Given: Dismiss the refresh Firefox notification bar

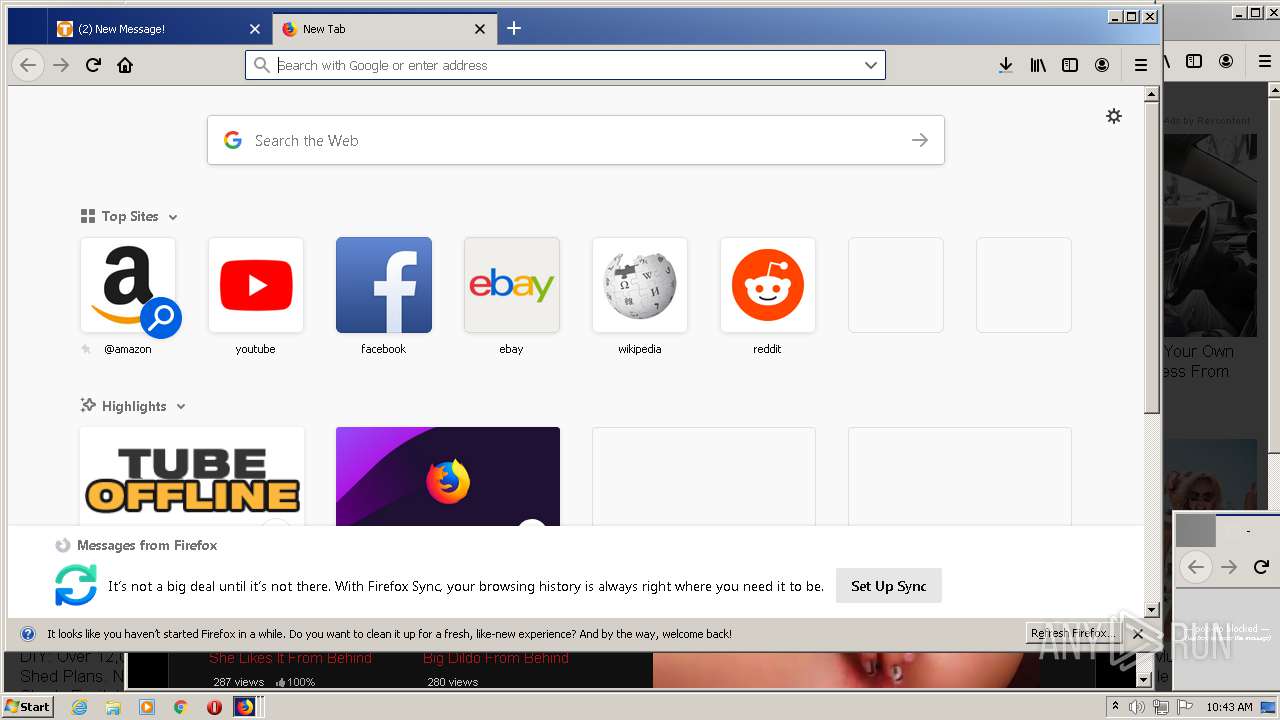Looking at the screenshot, I should [1138, 634].
